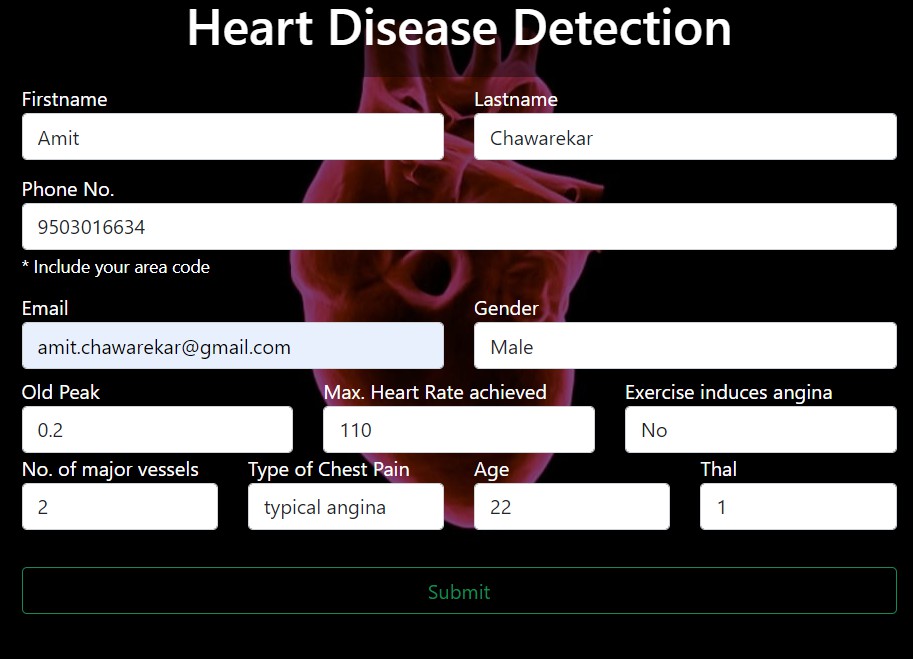Viewport: 913px width, 659px height.
Task: Focus the Max. Heart Rate achieved field
Action: point(459,430)
